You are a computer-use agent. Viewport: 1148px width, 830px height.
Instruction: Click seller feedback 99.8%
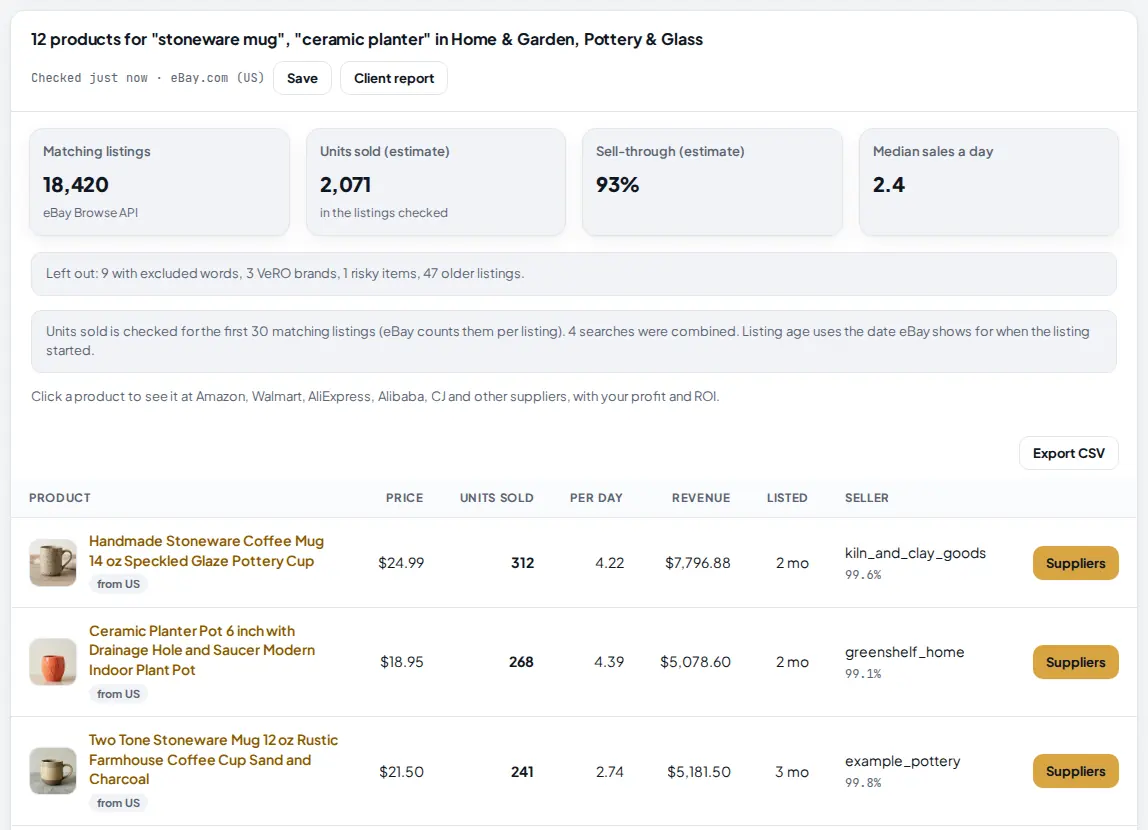click(863, 782)
